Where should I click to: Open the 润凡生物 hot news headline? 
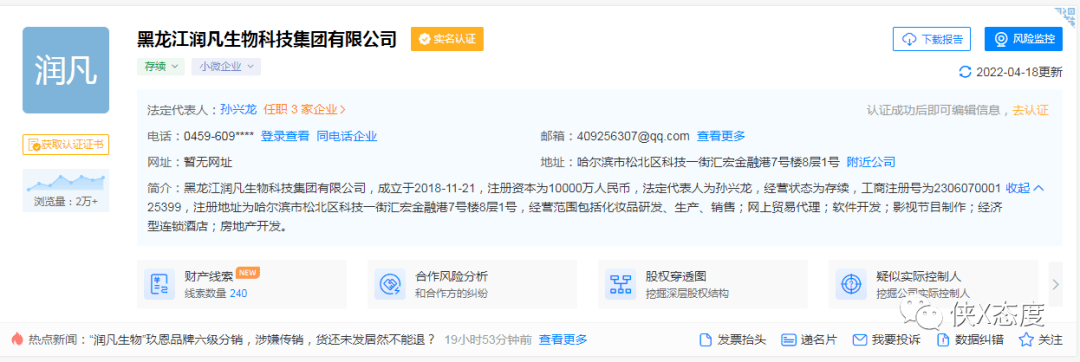pyautogui.click(x=263, y=339)
